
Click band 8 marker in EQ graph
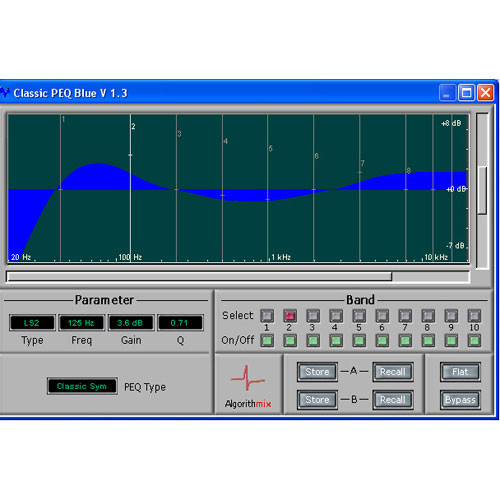[x=406, y=189]
